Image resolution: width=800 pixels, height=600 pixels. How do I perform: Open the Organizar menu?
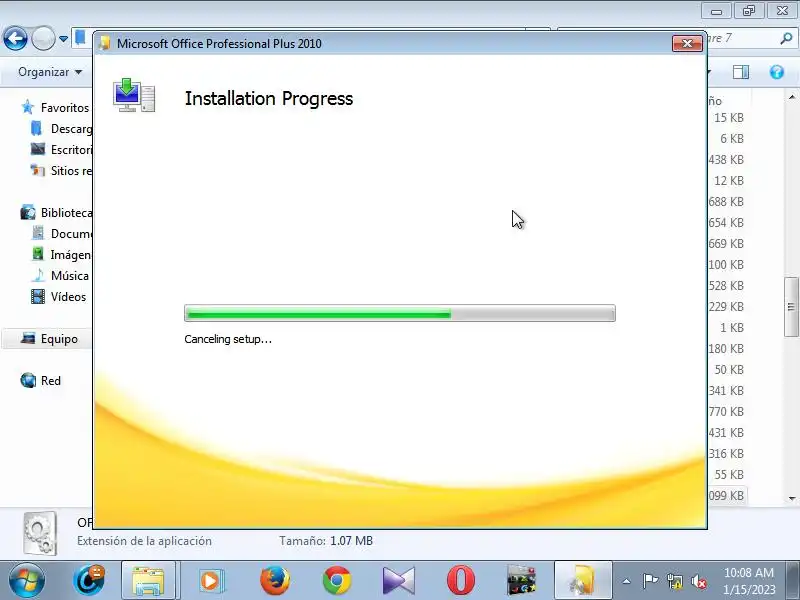coord(50,72)
